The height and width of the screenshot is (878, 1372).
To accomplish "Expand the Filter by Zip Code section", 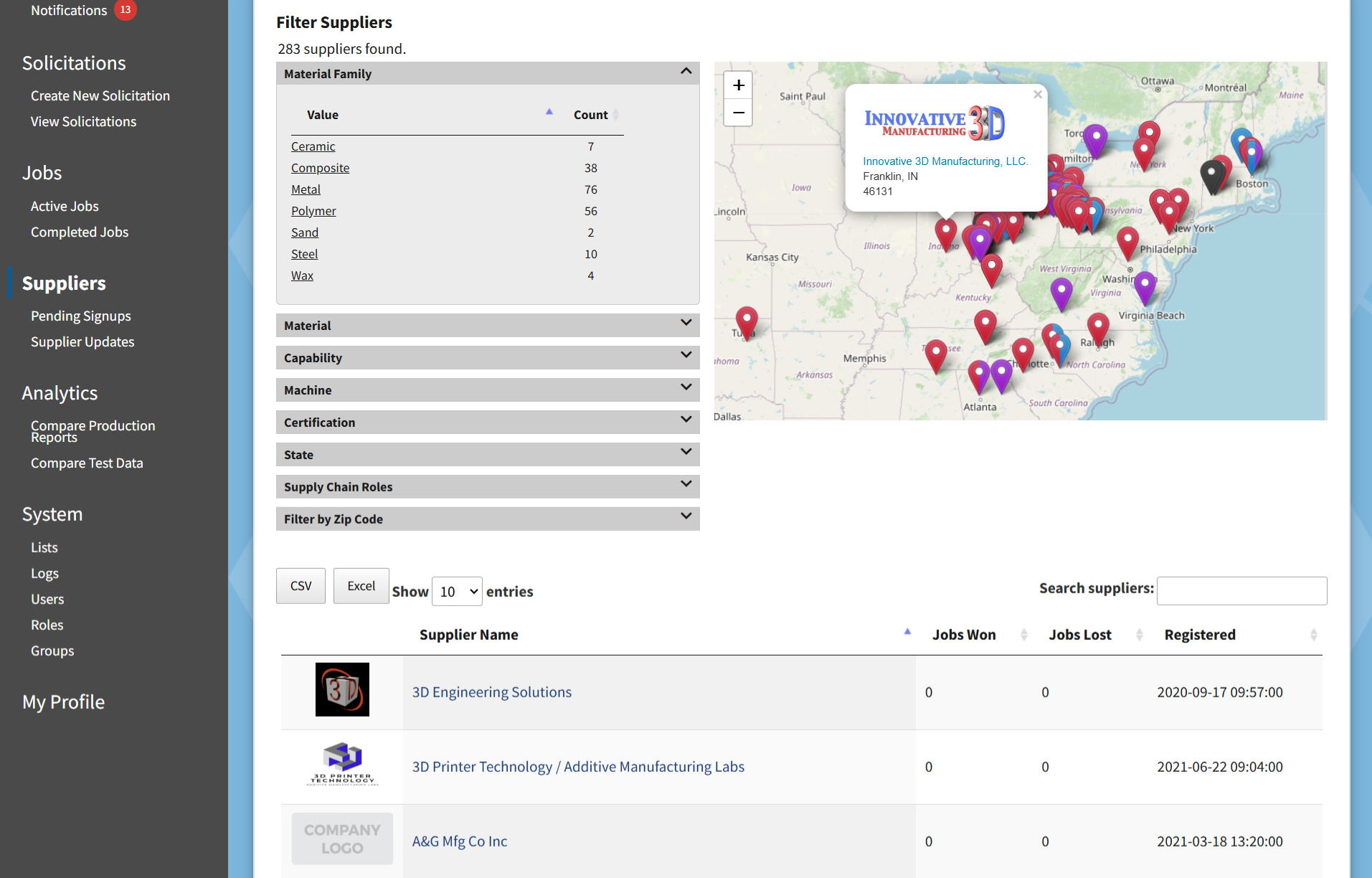I will coord(488,519).
